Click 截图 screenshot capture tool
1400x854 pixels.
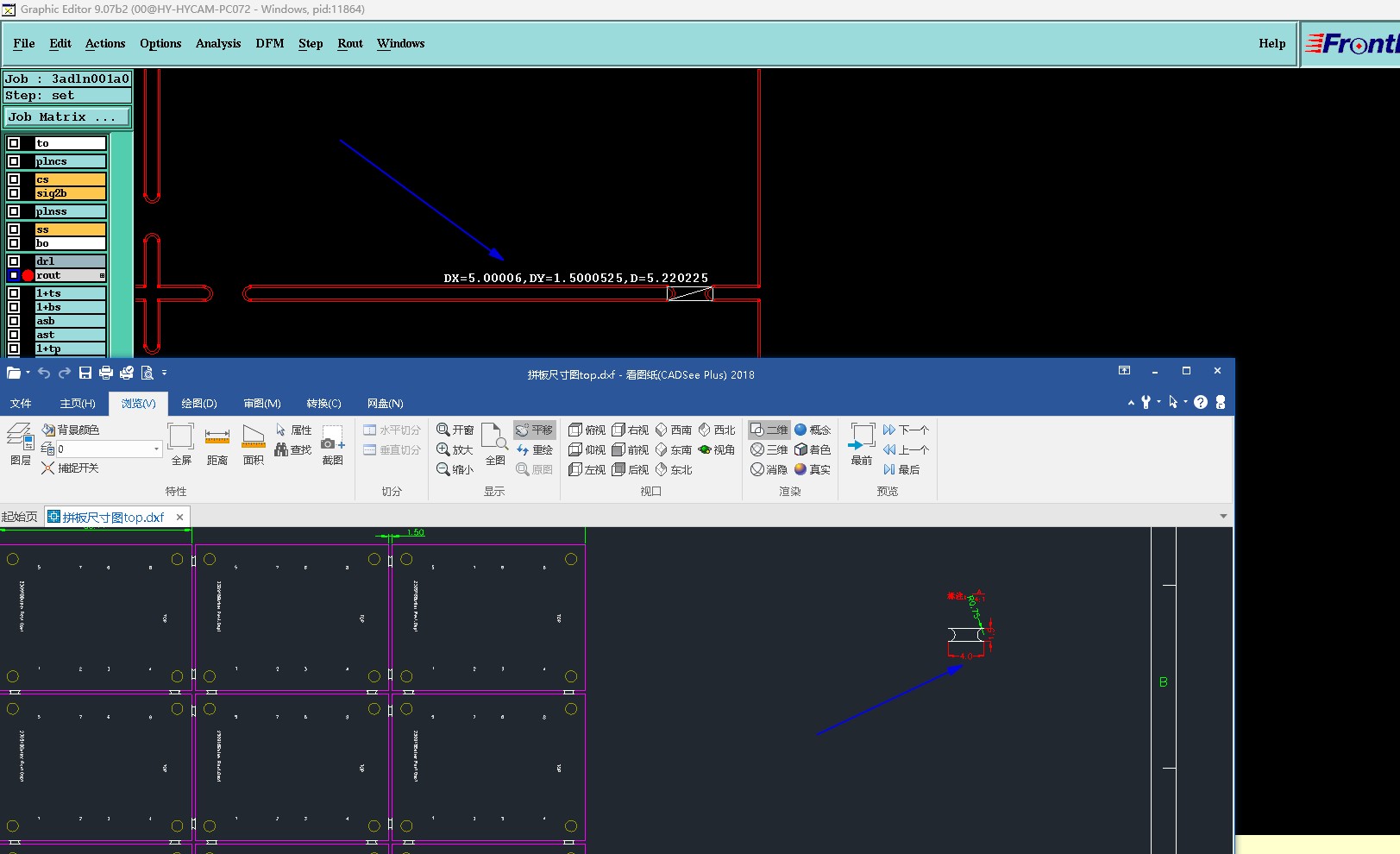[333, 445]
